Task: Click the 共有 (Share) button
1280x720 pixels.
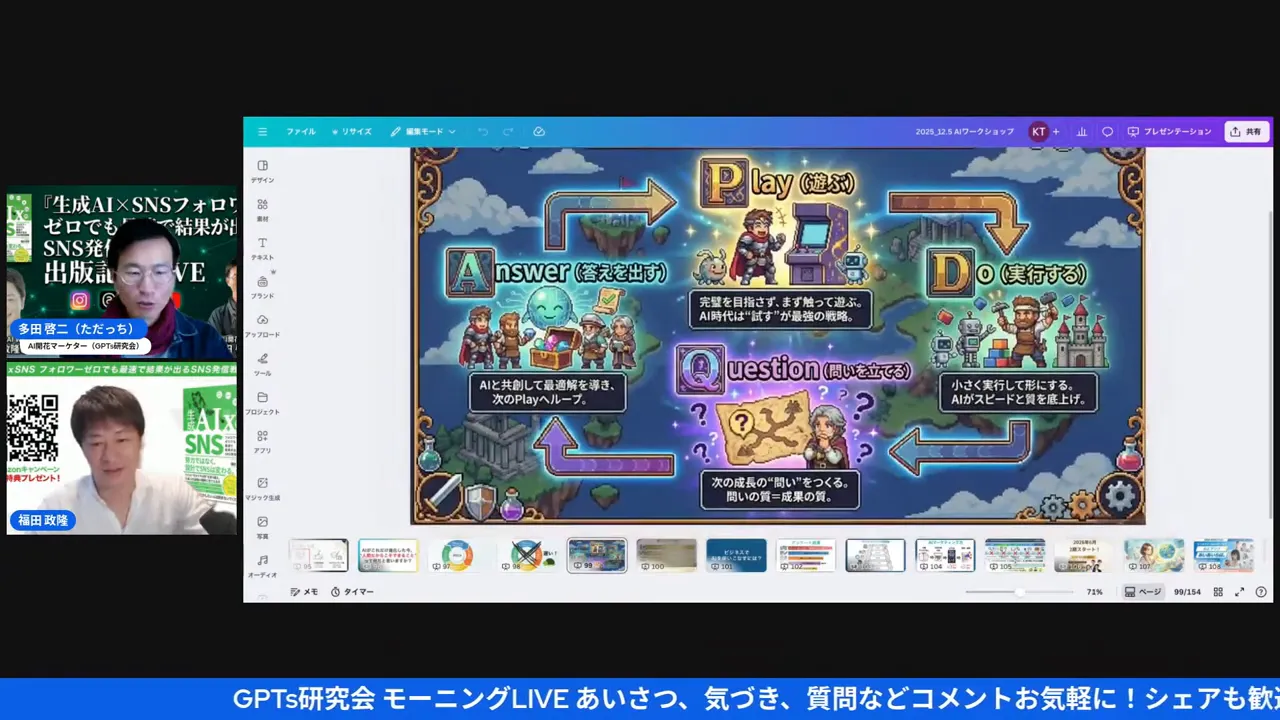Action: coord(1245,131)
